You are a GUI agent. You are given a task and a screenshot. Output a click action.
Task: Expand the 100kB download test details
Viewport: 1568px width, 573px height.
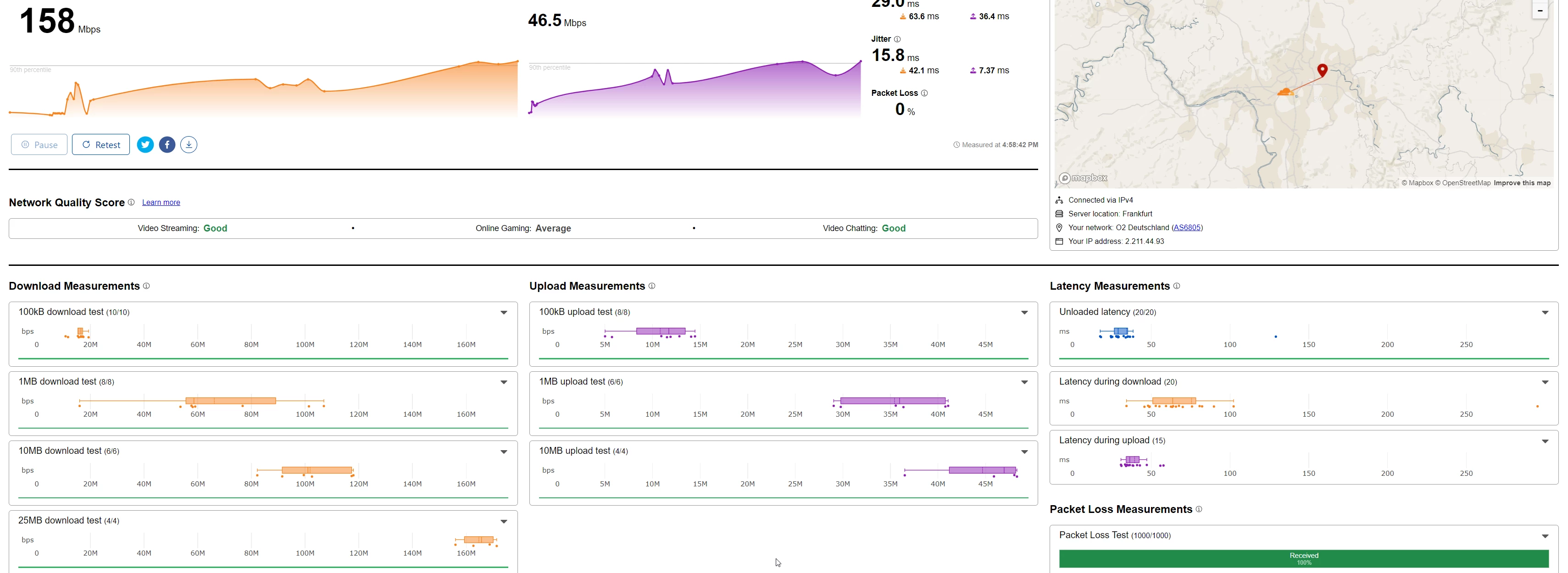click(x=503, y=313)
